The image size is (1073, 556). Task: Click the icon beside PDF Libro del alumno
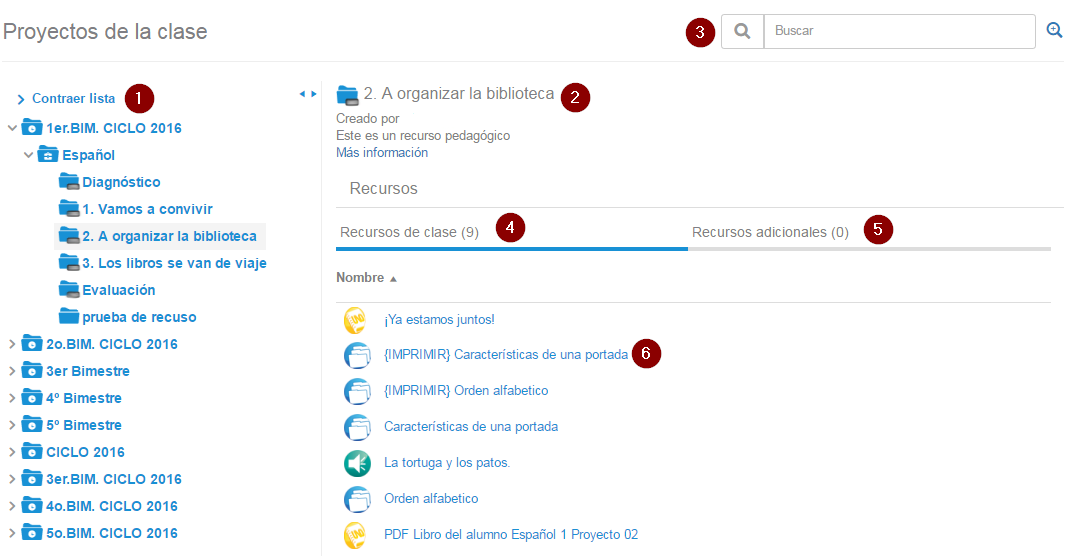tap(357, 535)
